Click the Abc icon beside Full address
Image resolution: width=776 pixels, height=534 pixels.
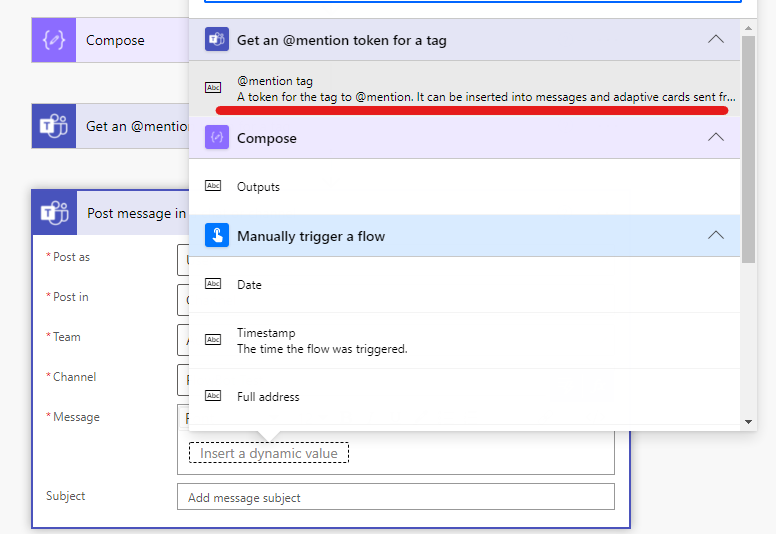(x=213, y=395)
